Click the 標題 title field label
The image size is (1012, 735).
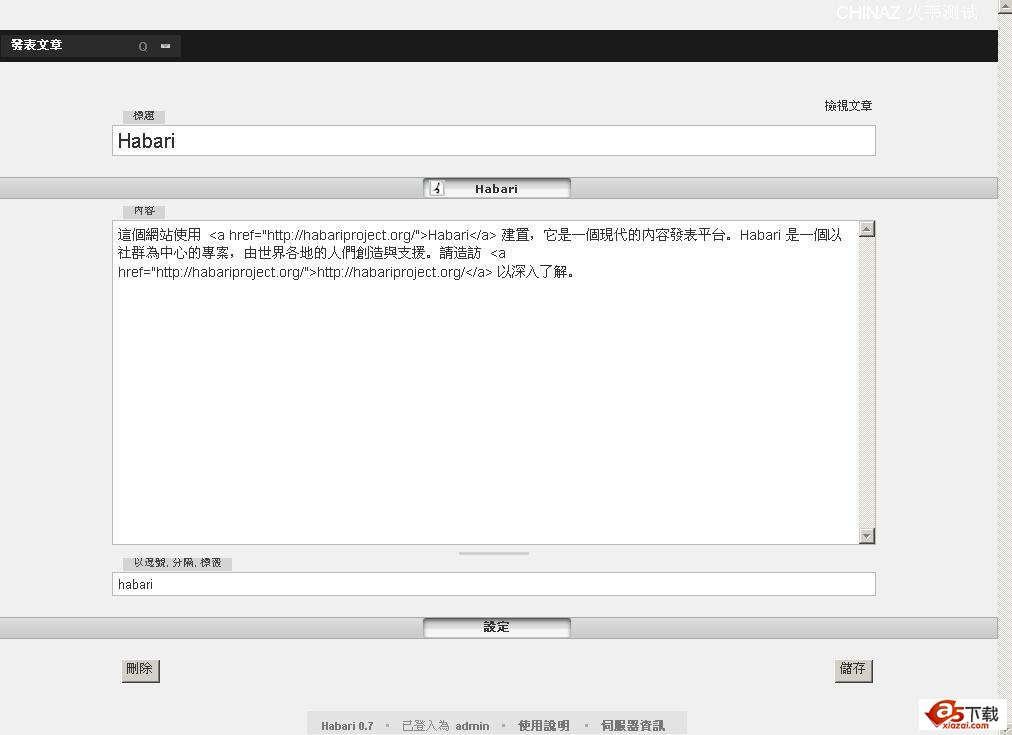pyautogui.click(x=144, y=116)
